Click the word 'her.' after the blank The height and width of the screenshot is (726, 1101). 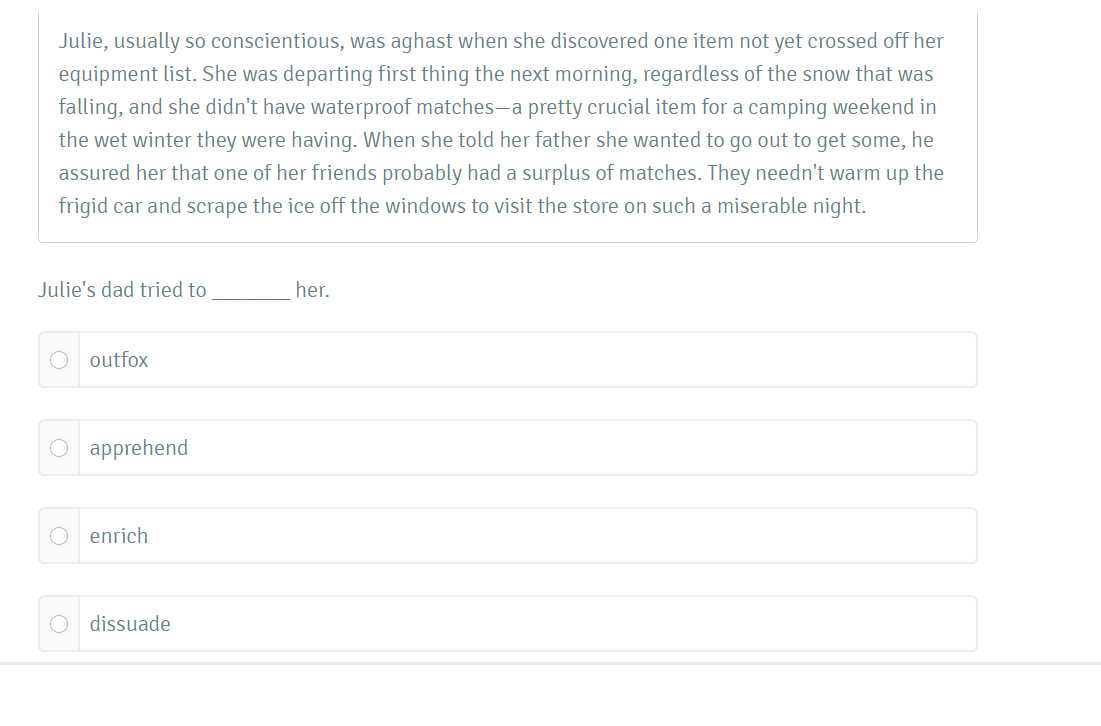(312, 290)
